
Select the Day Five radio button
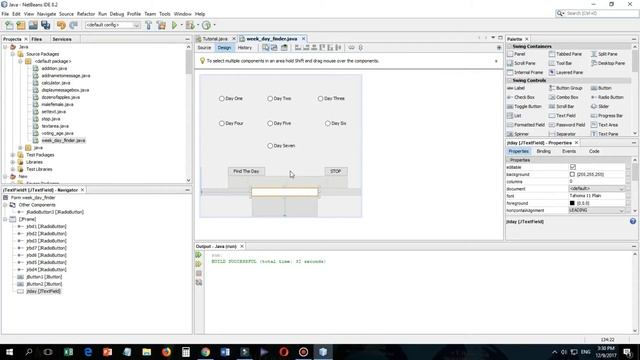click(280, 123)
